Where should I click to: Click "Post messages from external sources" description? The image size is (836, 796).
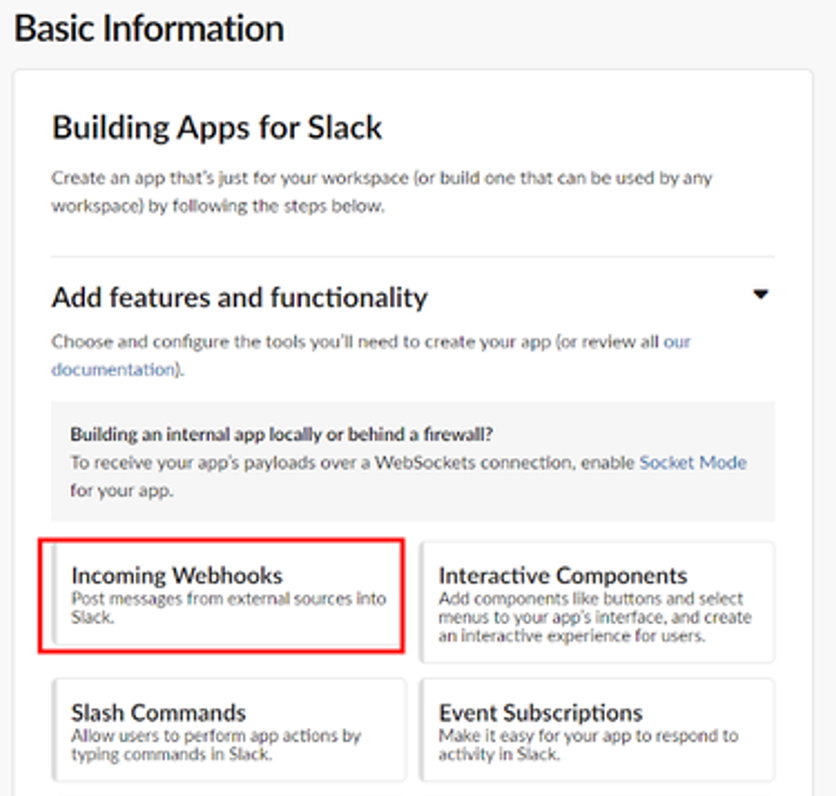(x=228, y=607)
